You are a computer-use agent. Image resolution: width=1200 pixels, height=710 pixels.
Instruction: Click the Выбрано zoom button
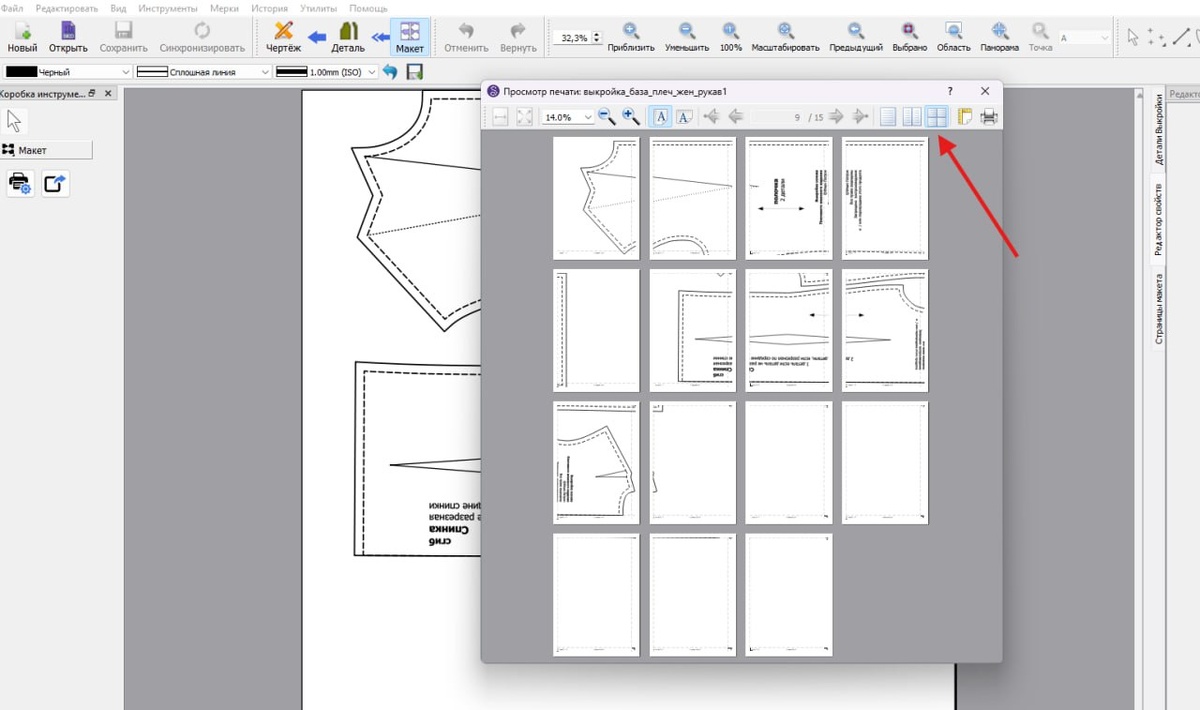(x=909, y=37)
